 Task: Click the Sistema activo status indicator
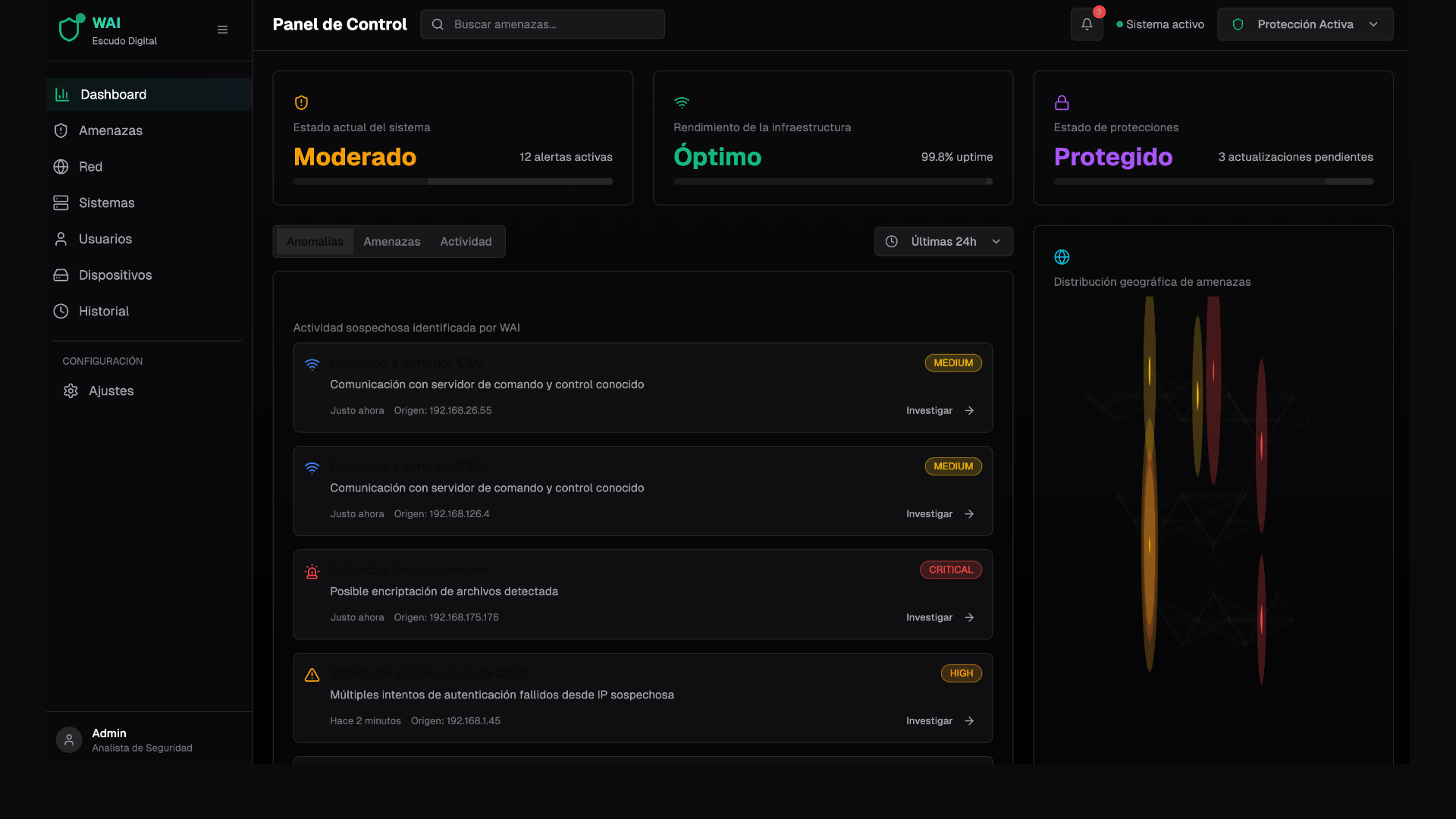coord(1159,24)
